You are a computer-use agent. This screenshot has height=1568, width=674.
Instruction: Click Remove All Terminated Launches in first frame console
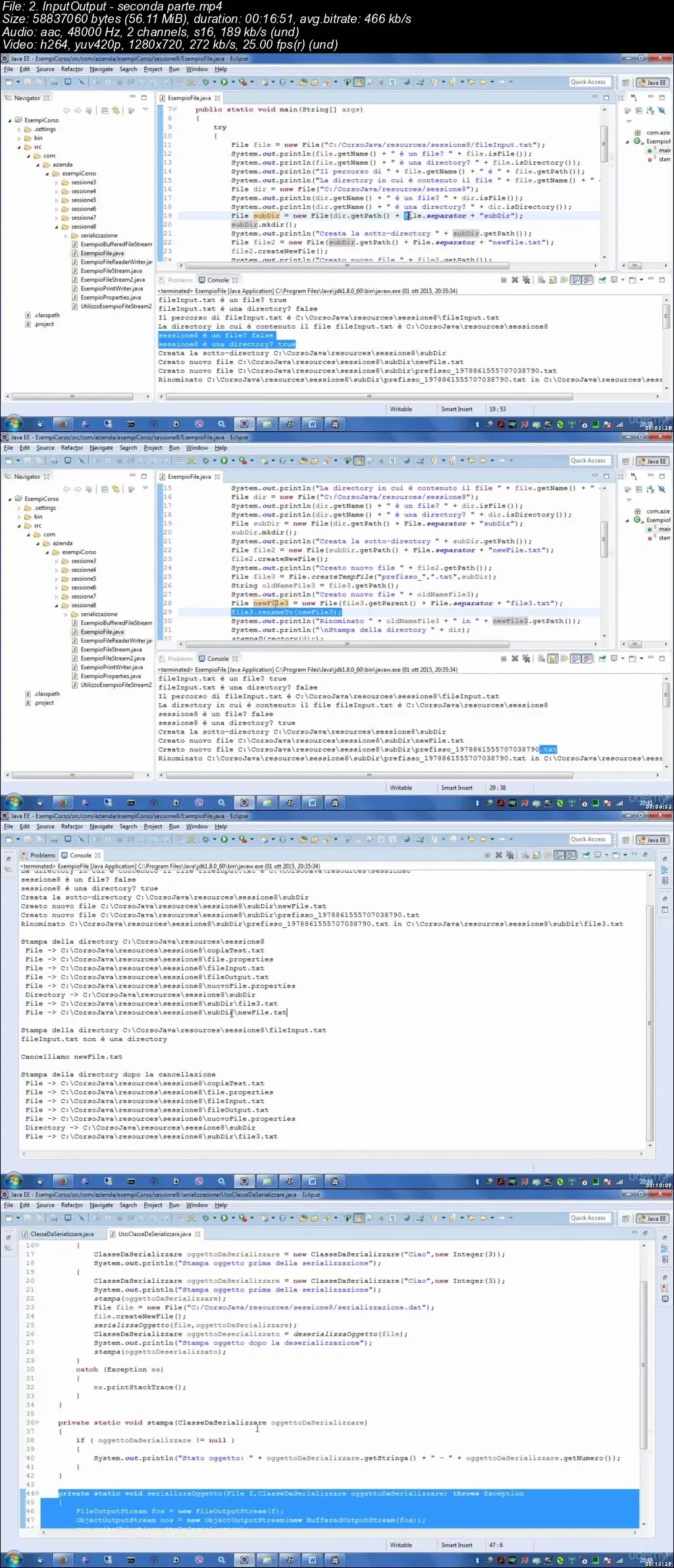point(526,280)
